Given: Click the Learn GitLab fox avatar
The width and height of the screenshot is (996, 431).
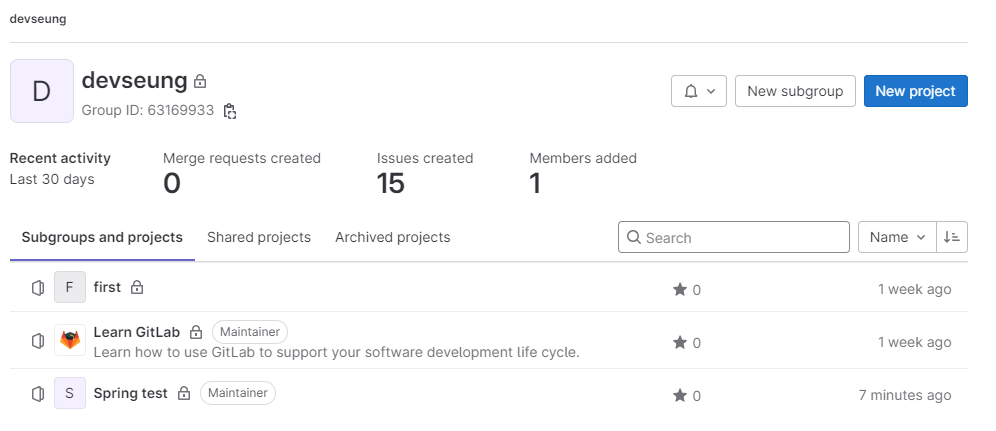Looking at the screenshot, I should coord(70,340).
